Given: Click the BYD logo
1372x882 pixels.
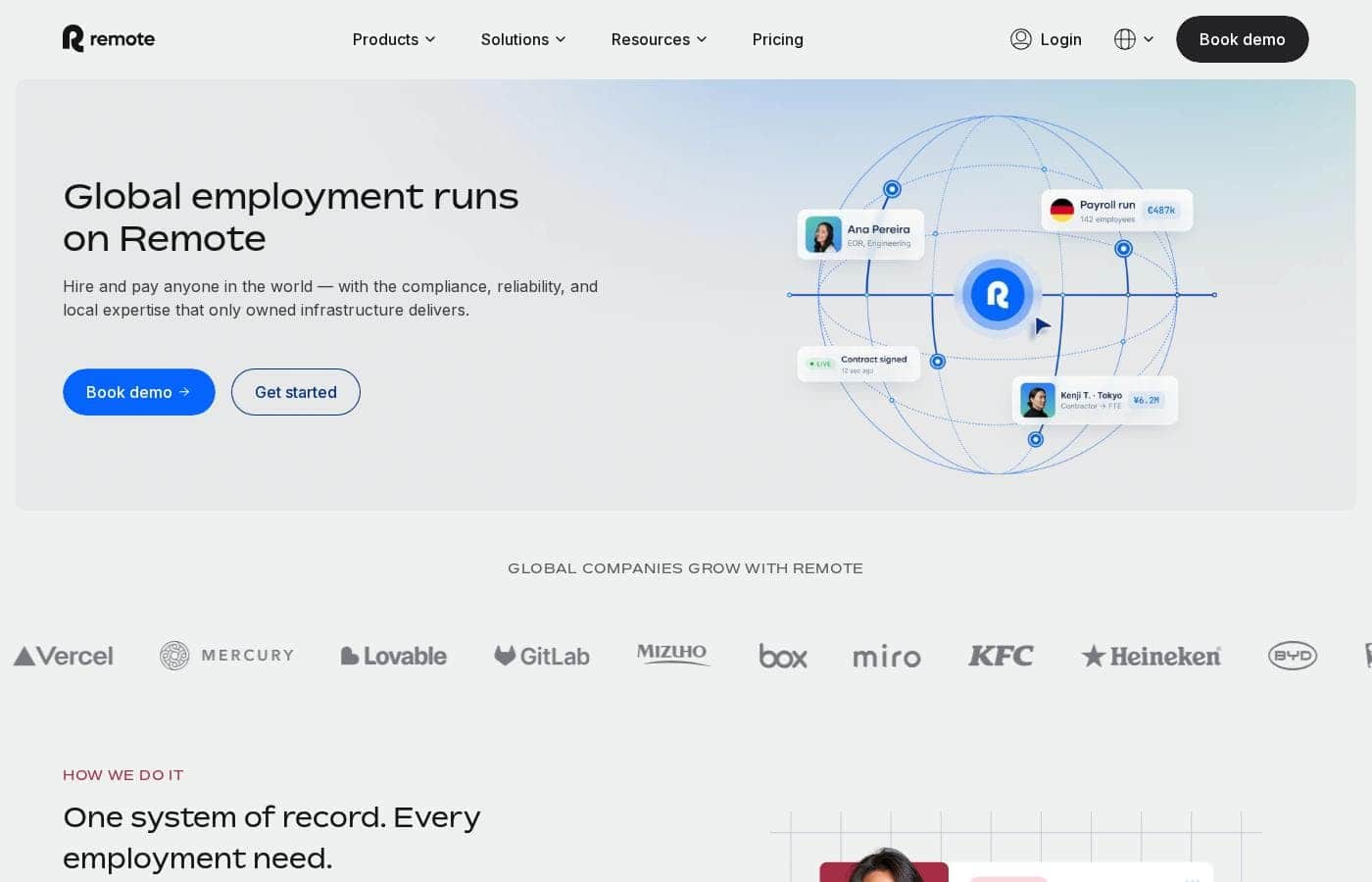Looking at the screenshot, I should click(x=1293, y=656).
